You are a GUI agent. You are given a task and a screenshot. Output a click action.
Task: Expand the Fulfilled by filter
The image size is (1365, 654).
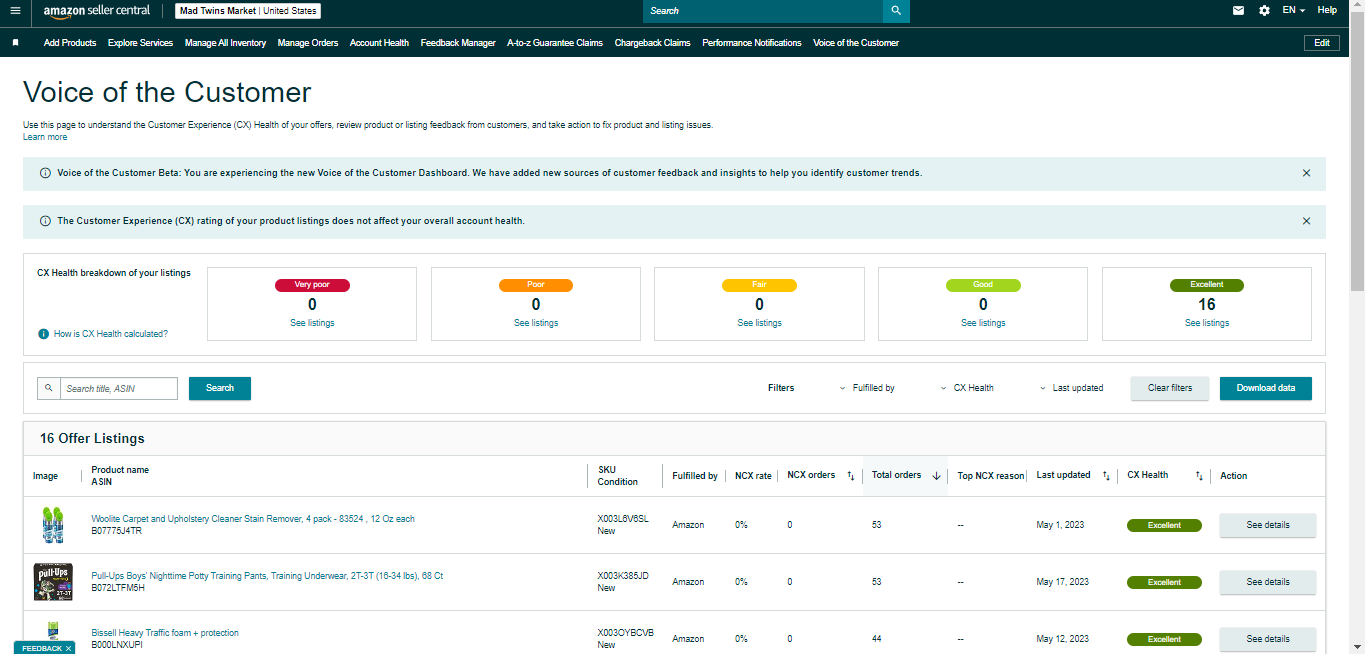click(x=867, y=388)
